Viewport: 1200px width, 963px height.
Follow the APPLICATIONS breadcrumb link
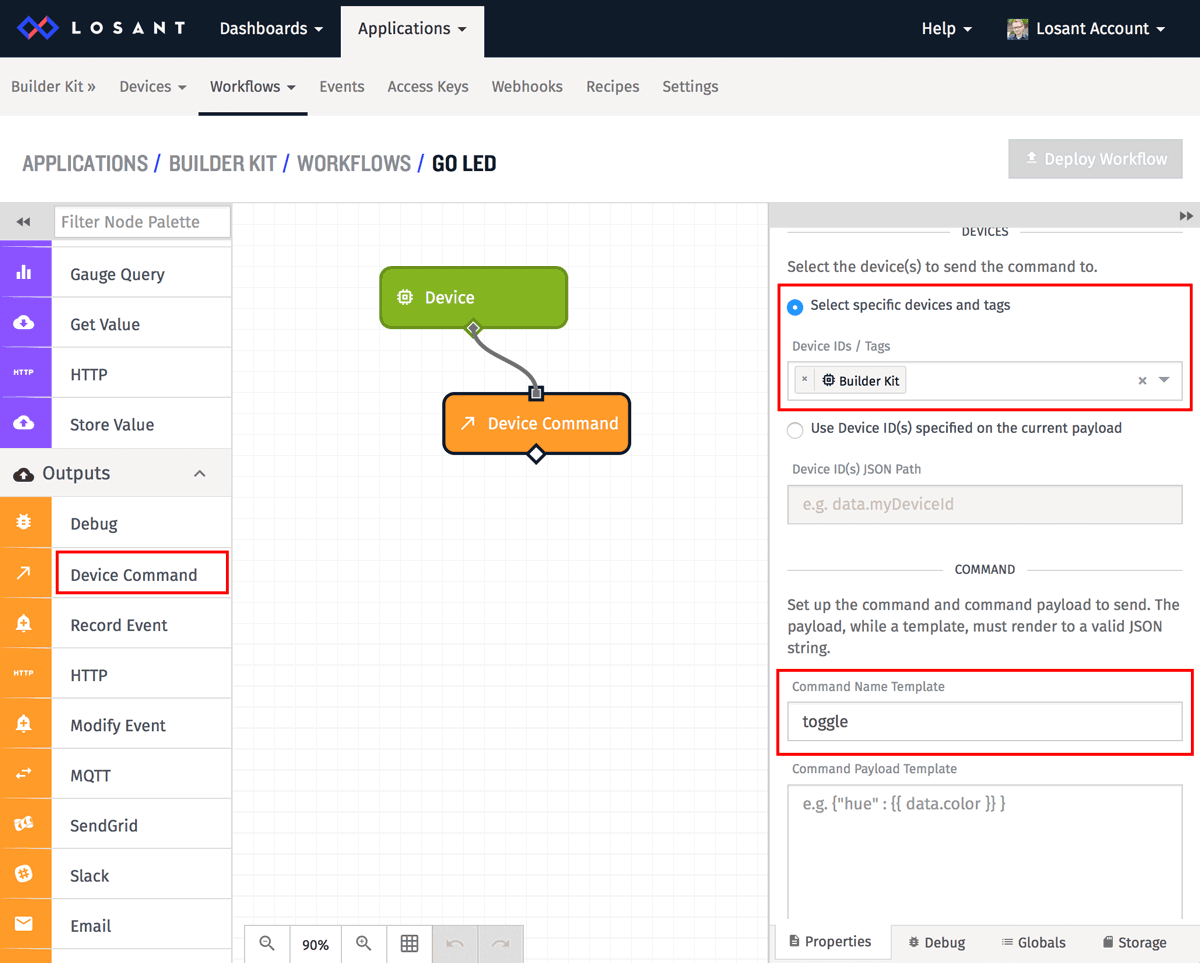click(x=85, y=163)
